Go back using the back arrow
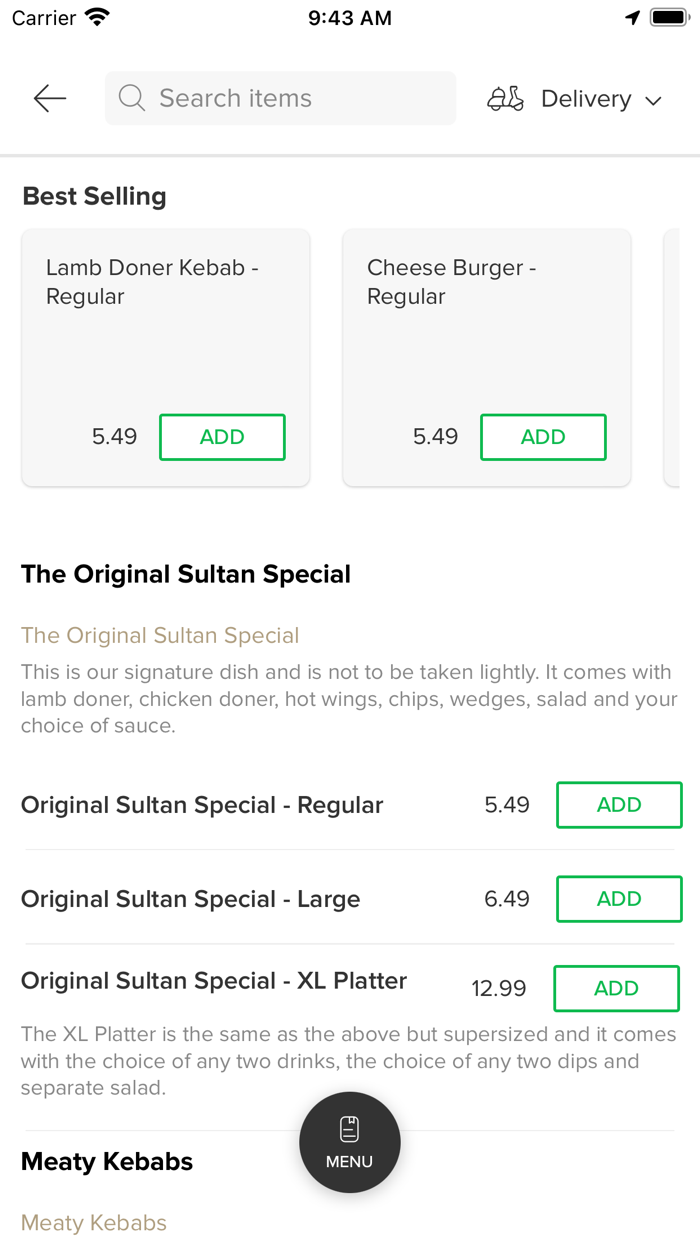This screenshot has width=700, height=1244. click(x=48, y=98)
